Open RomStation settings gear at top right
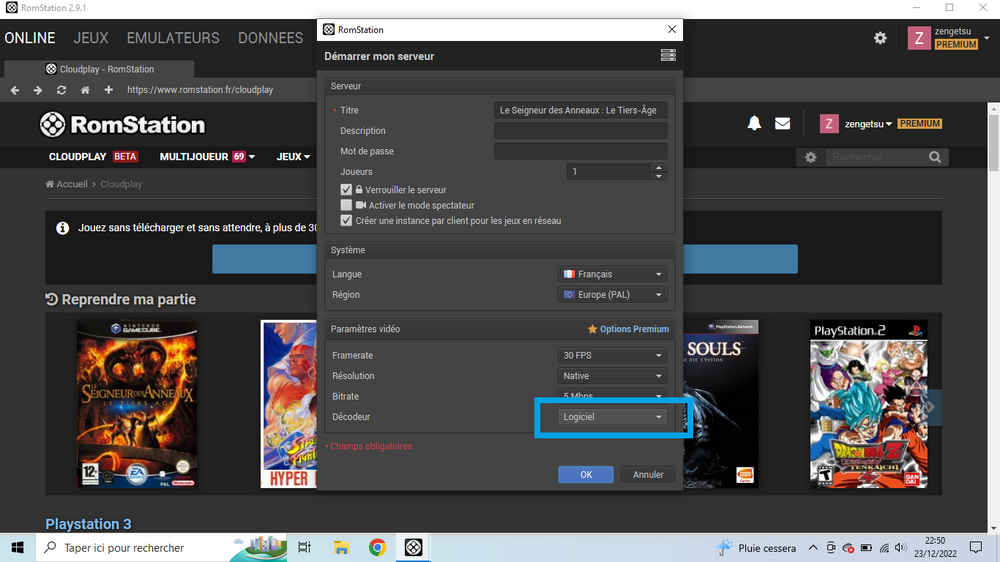1000x562 pixels. (x=880, y=38)
